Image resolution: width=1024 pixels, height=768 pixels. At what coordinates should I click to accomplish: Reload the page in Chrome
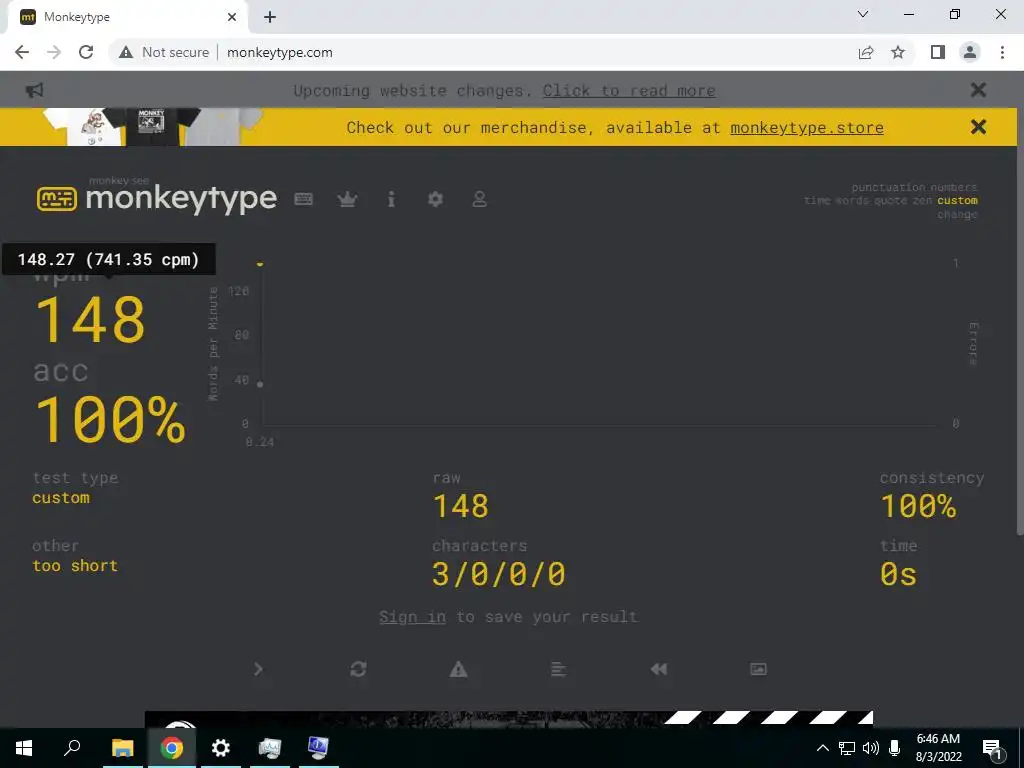86,52
